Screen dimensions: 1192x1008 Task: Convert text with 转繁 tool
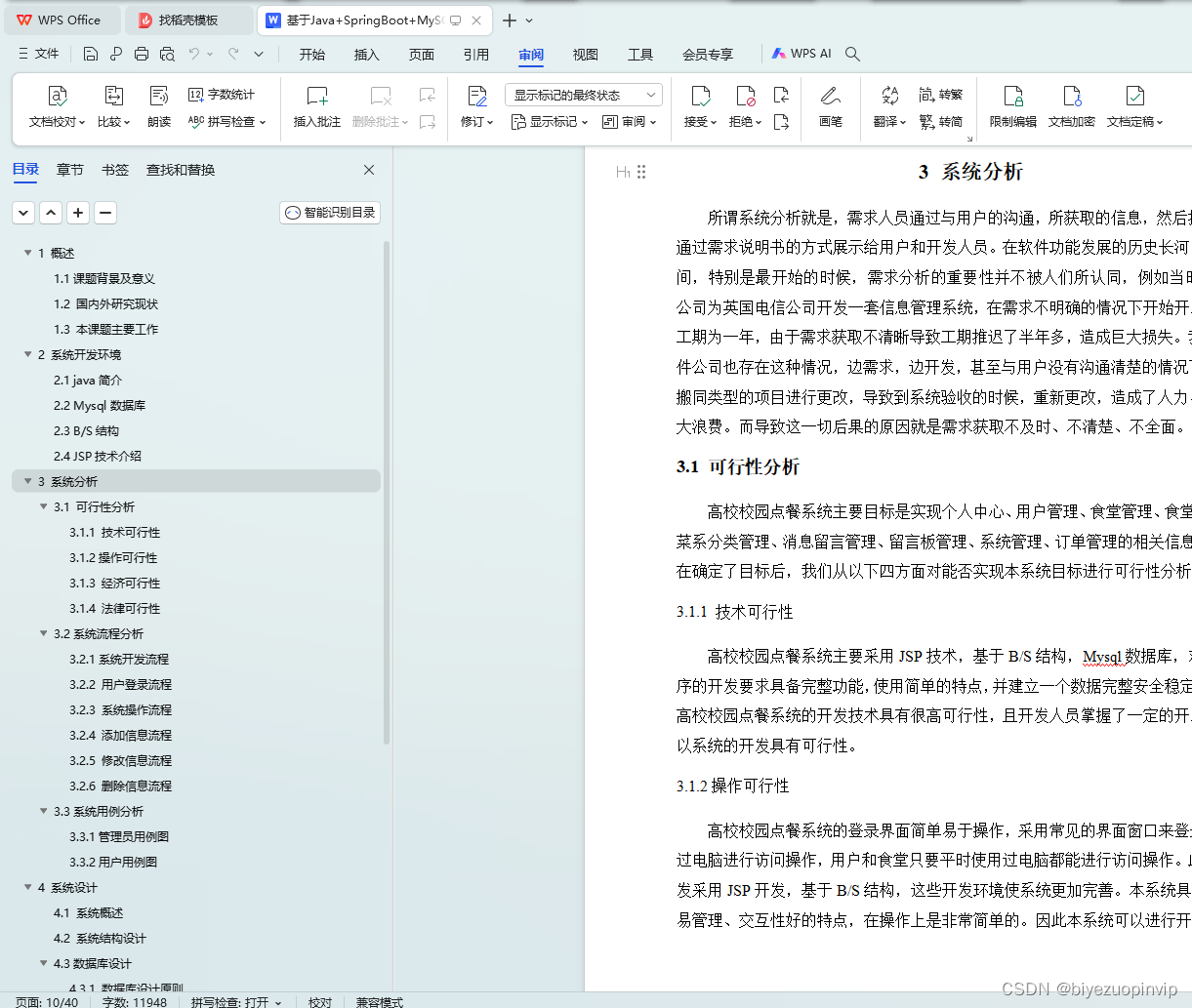941,94
